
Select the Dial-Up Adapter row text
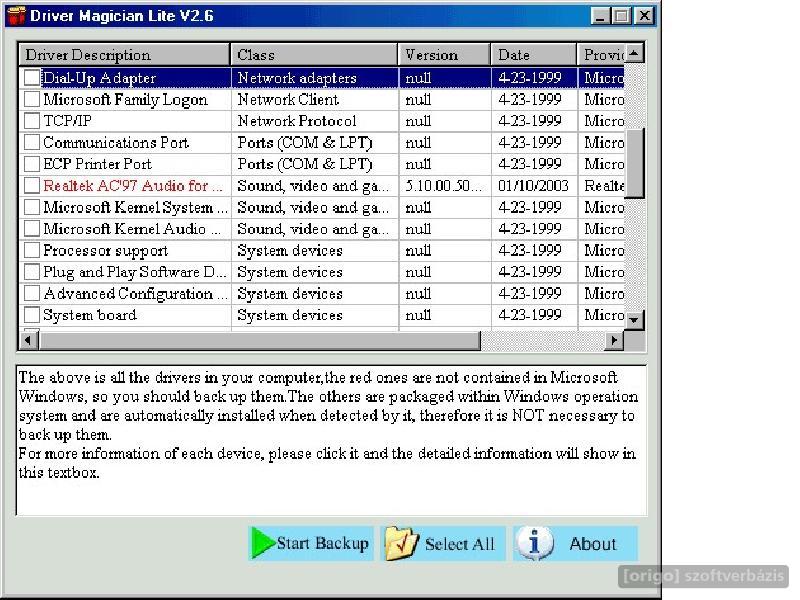pyautogui.click(x=99, y=78)
